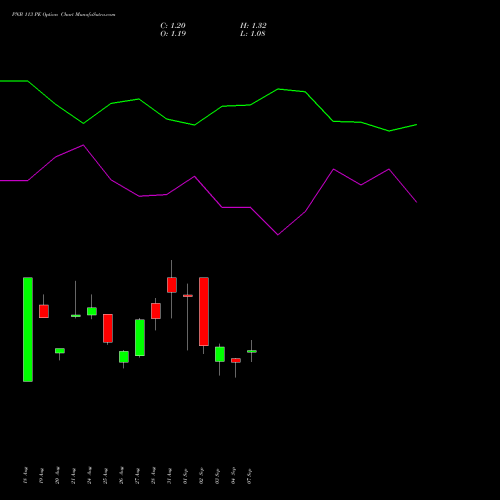Image resolution: width=500 pixels, height=500 pixels.
Task: Click the red candle on 31 Aug
Action: tap(172, 285)
